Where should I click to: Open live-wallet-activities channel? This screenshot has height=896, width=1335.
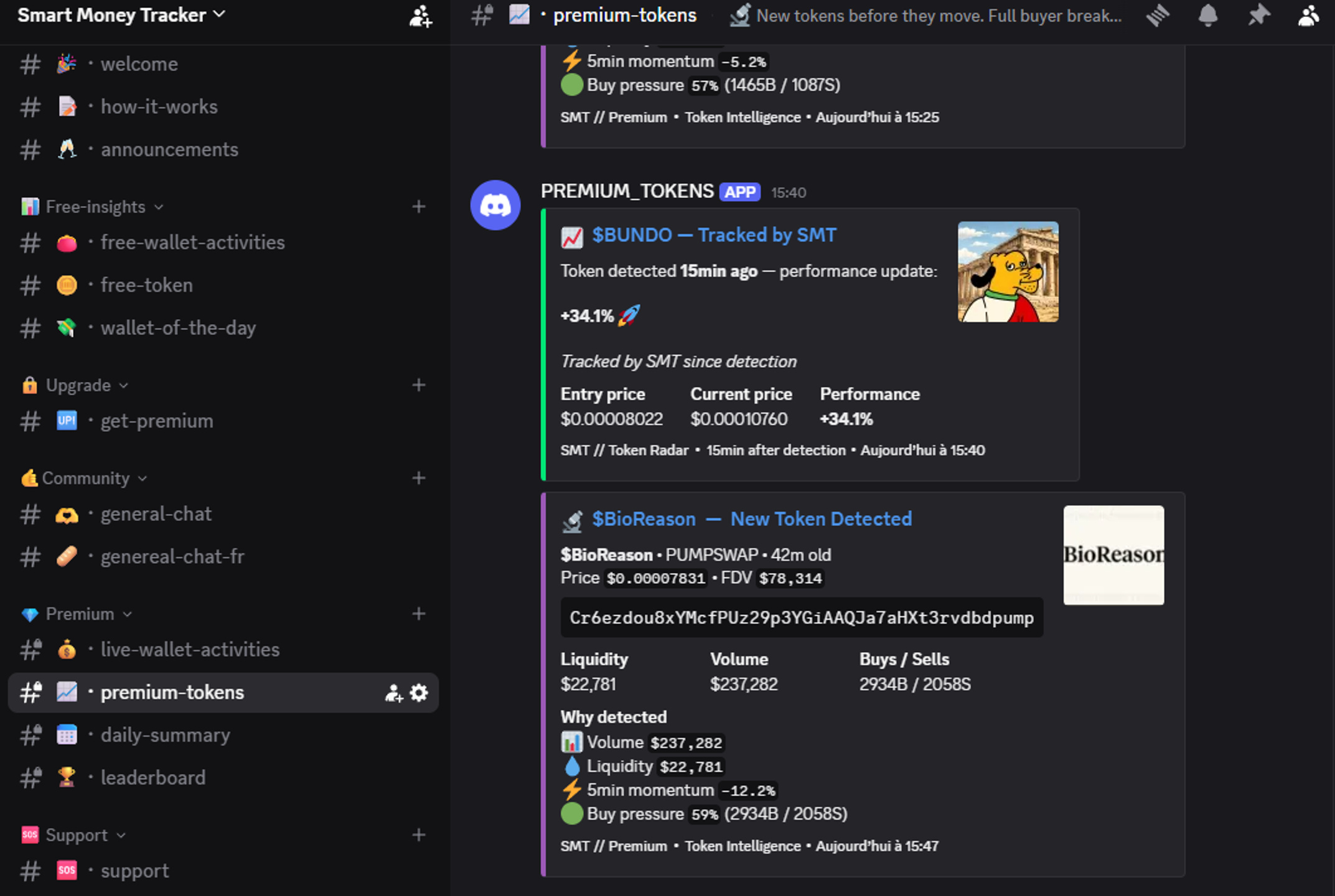coord(223,650)
